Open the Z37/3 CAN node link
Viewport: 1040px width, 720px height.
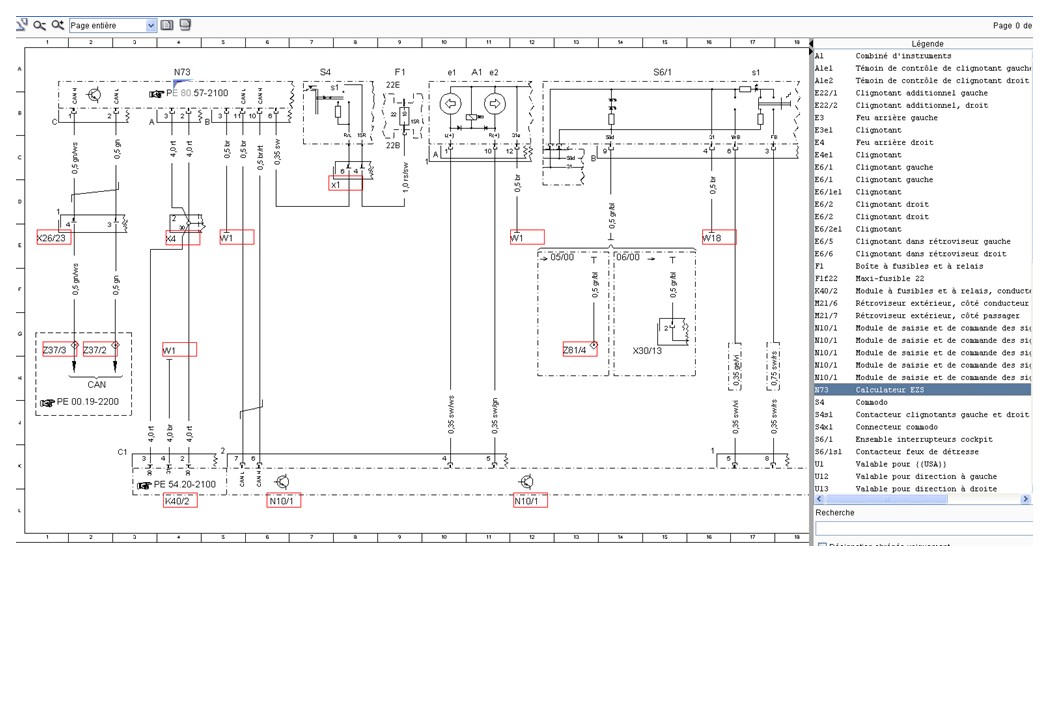pyautogui.click(x=60, y=349)
